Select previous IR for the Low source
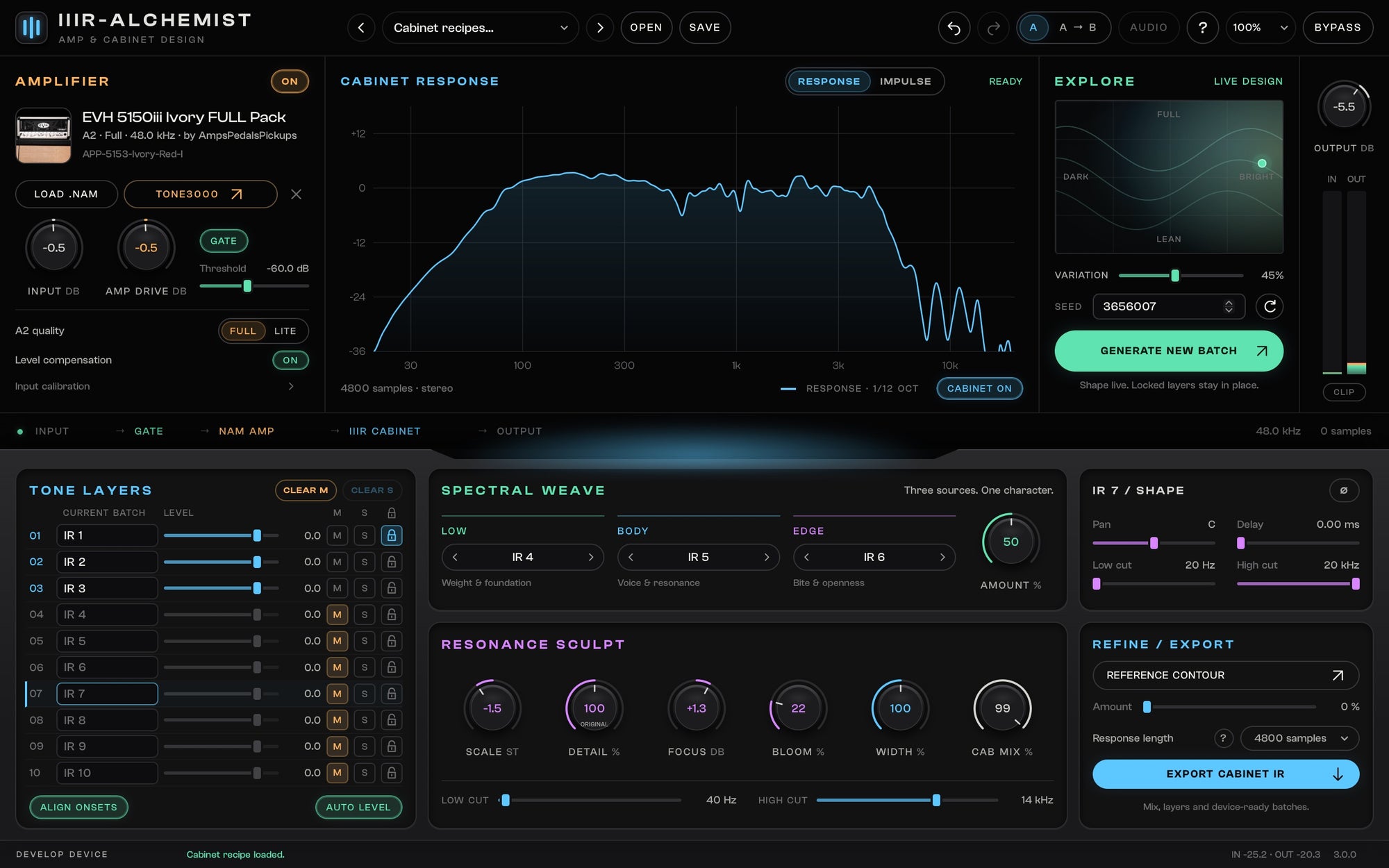This screenshot has width=1389, height=868. click(x=455, y=557)
